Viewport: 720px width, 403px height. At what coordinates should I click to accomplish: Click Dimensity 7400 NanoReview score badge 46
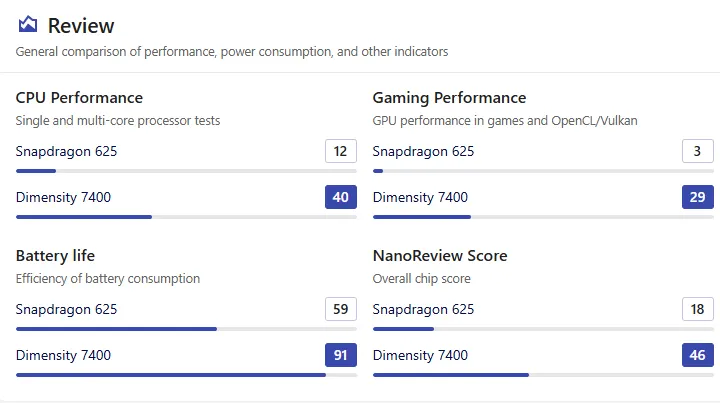(698, 355)
